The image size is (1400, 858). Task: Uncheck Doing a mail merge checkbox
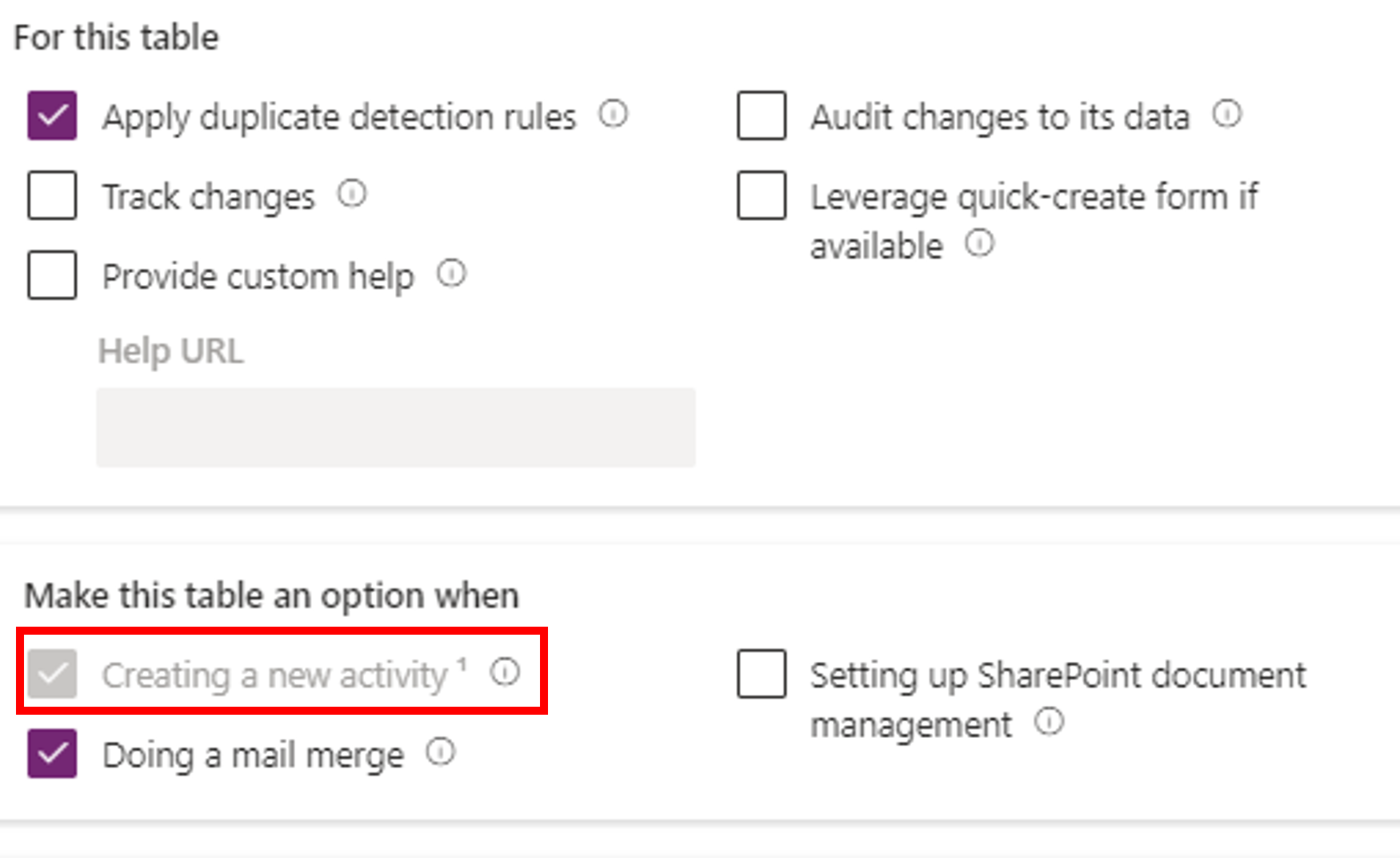[x=52, y=753]
